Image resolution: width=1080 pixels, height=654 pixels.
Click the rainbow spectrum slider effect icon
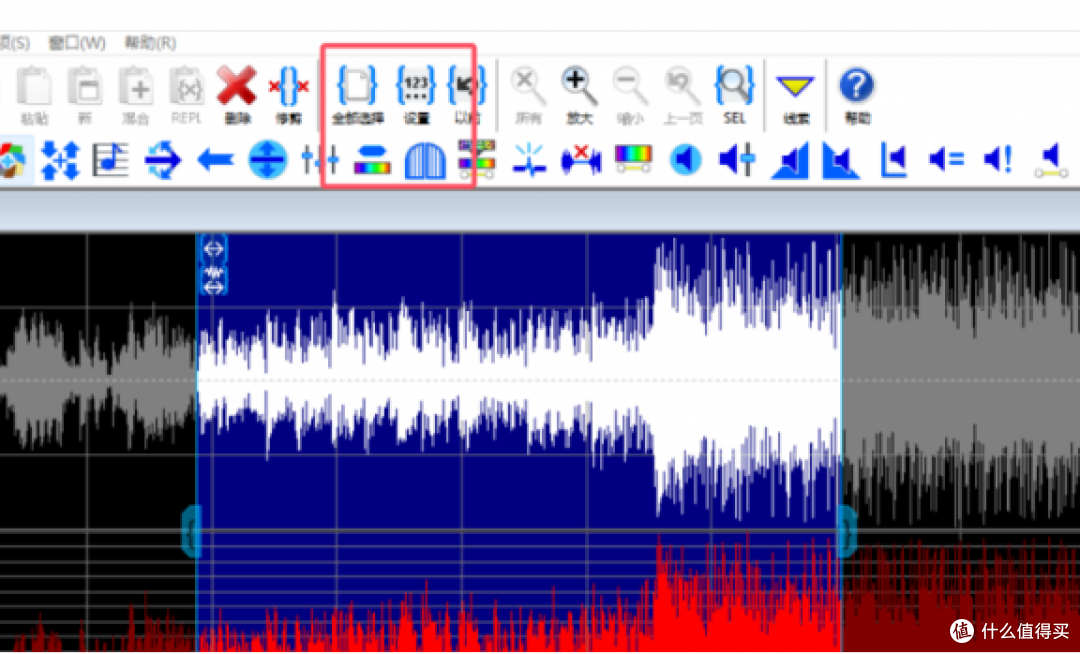(x=633, y=160)
